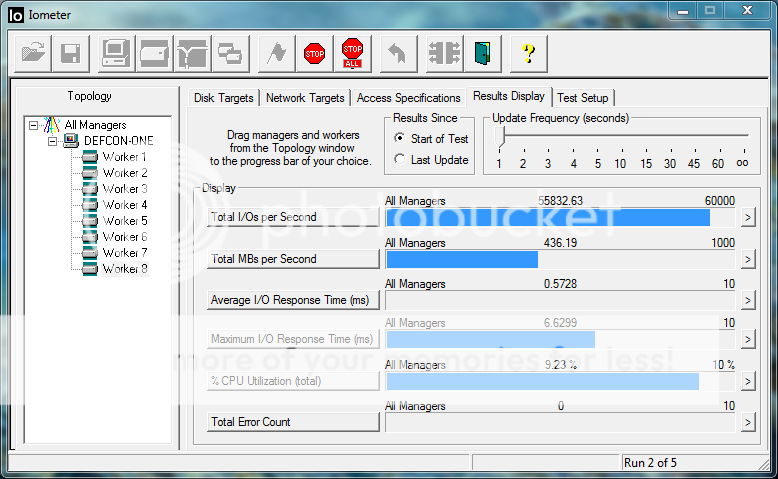Viewport: 778px width, 479px height.
Task: Collapse the All Managers tree node
Action: coord(34,125)
